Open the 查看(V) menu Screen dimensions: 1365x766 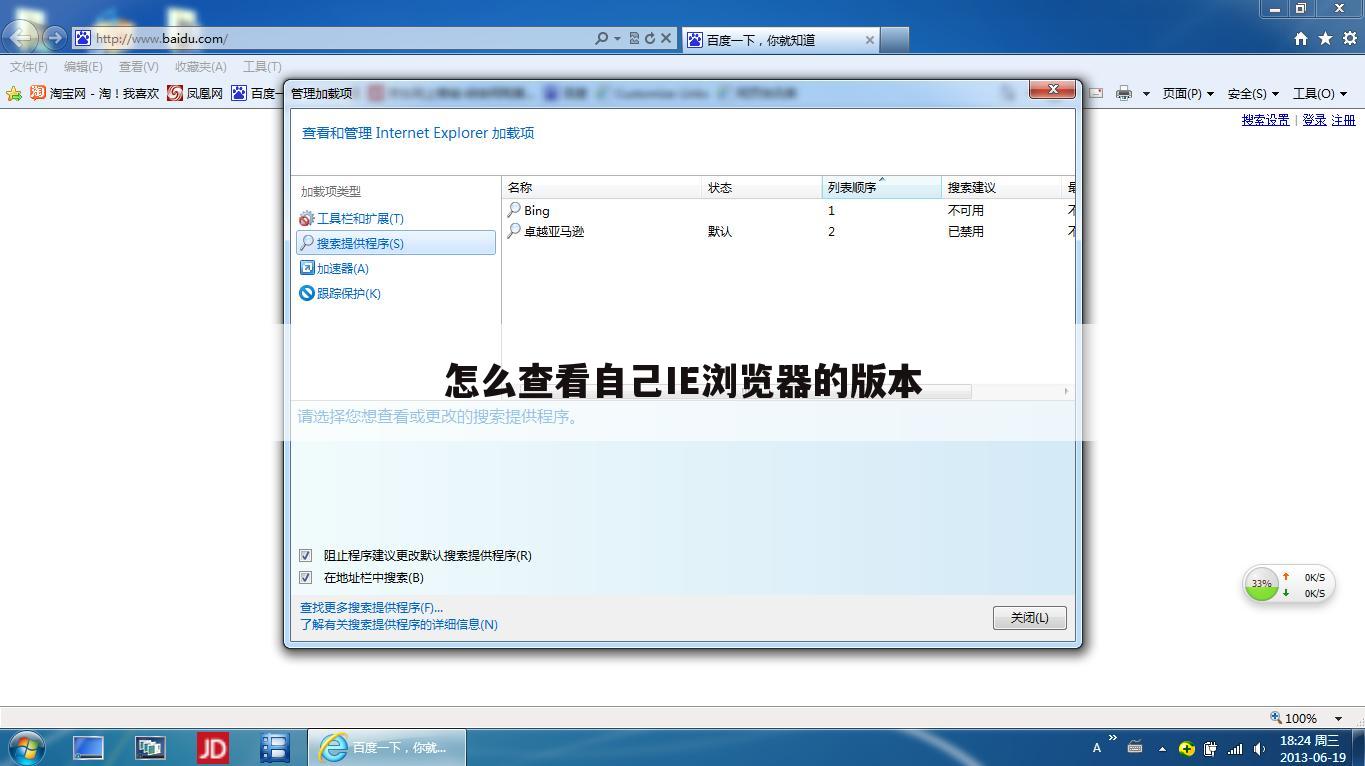click(139, 66)
